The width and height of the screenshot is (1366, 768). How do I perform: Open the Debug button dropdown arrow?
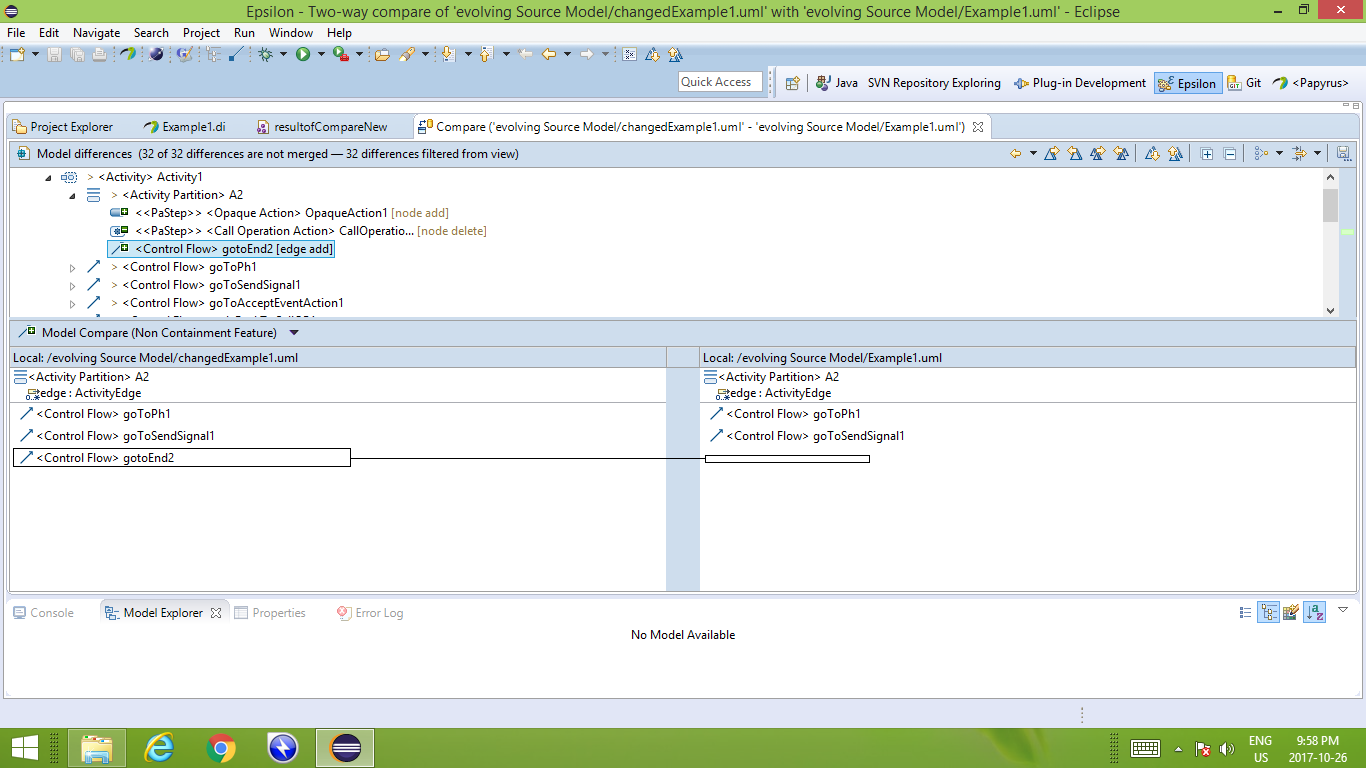click(283, 54)
